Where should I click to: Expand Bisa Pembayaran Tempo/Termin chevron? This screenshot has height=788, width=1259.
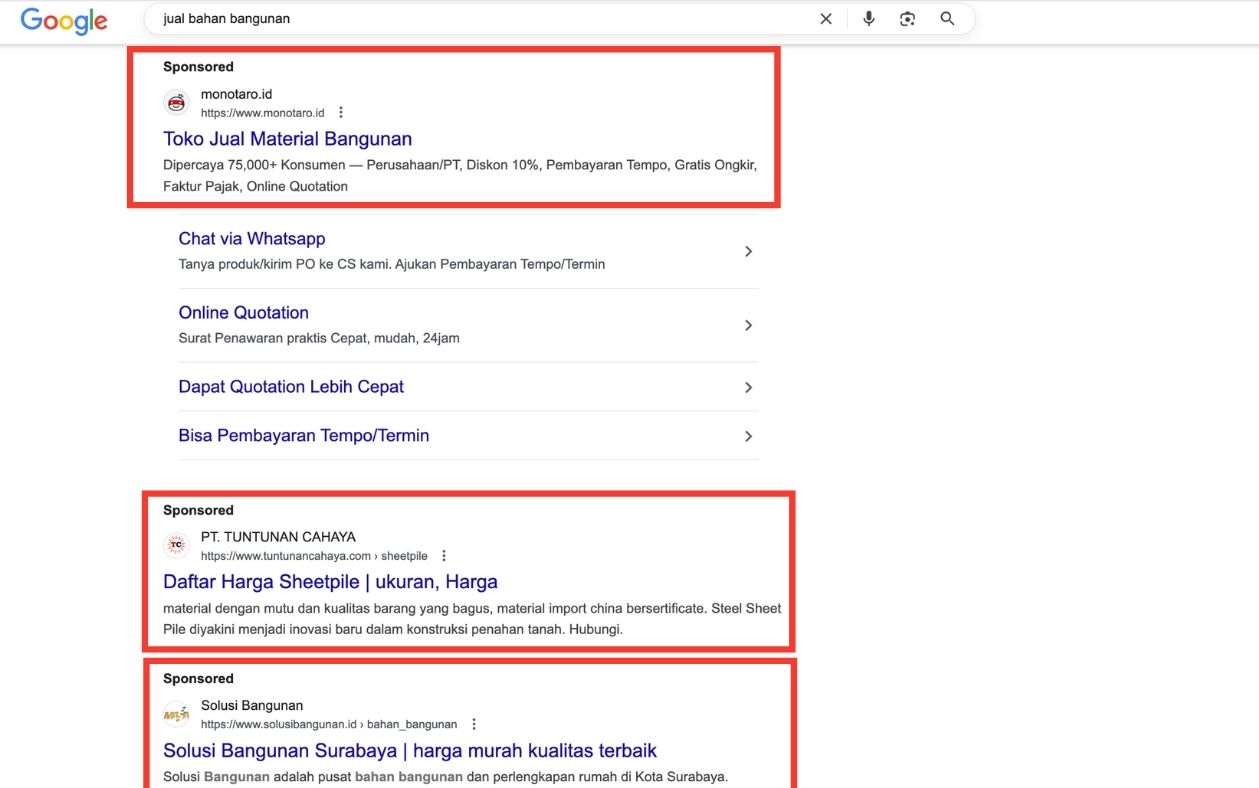[x=748, y=437]
